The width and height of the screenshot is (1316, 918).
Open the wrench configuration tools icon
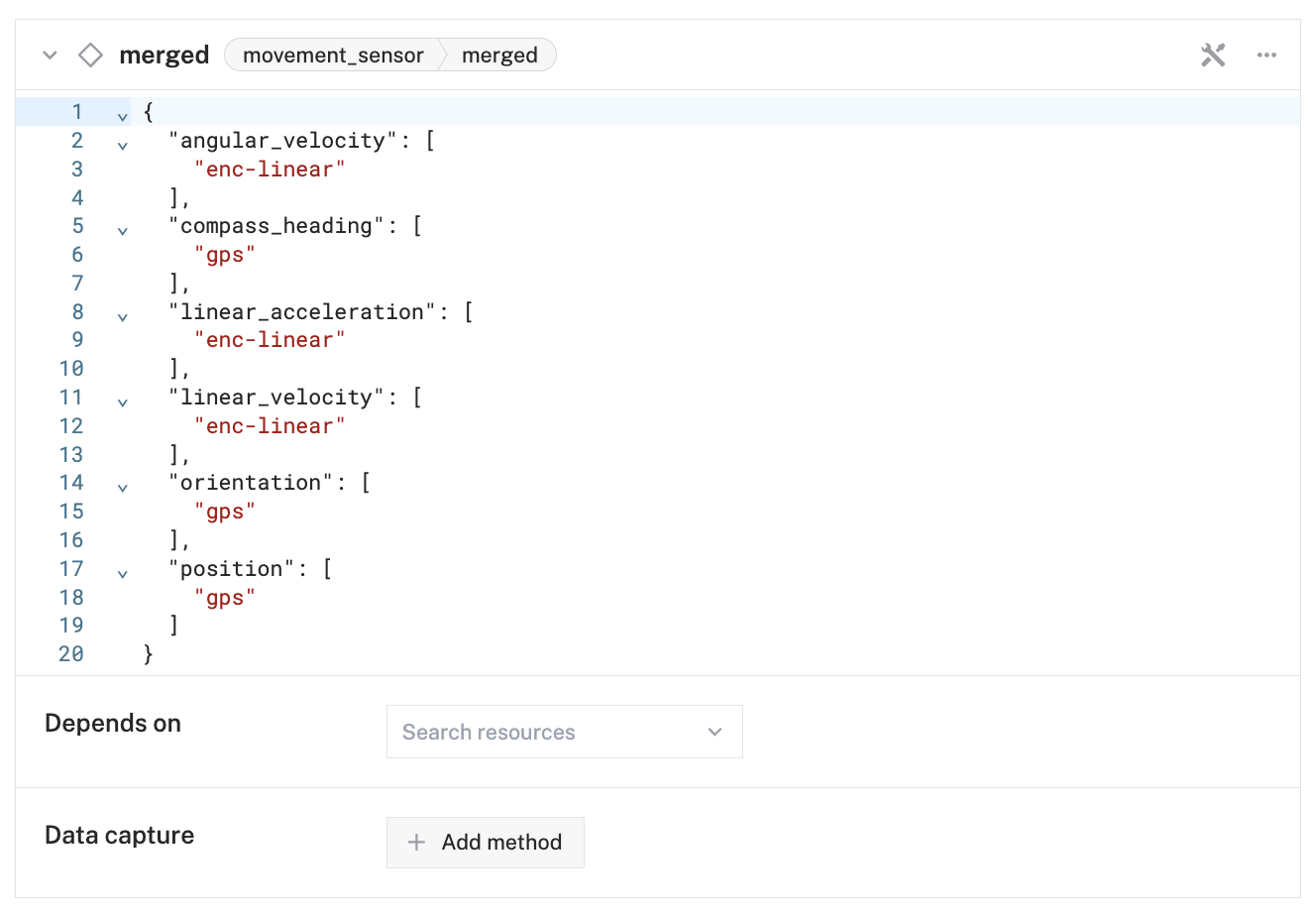[1213, 55]
